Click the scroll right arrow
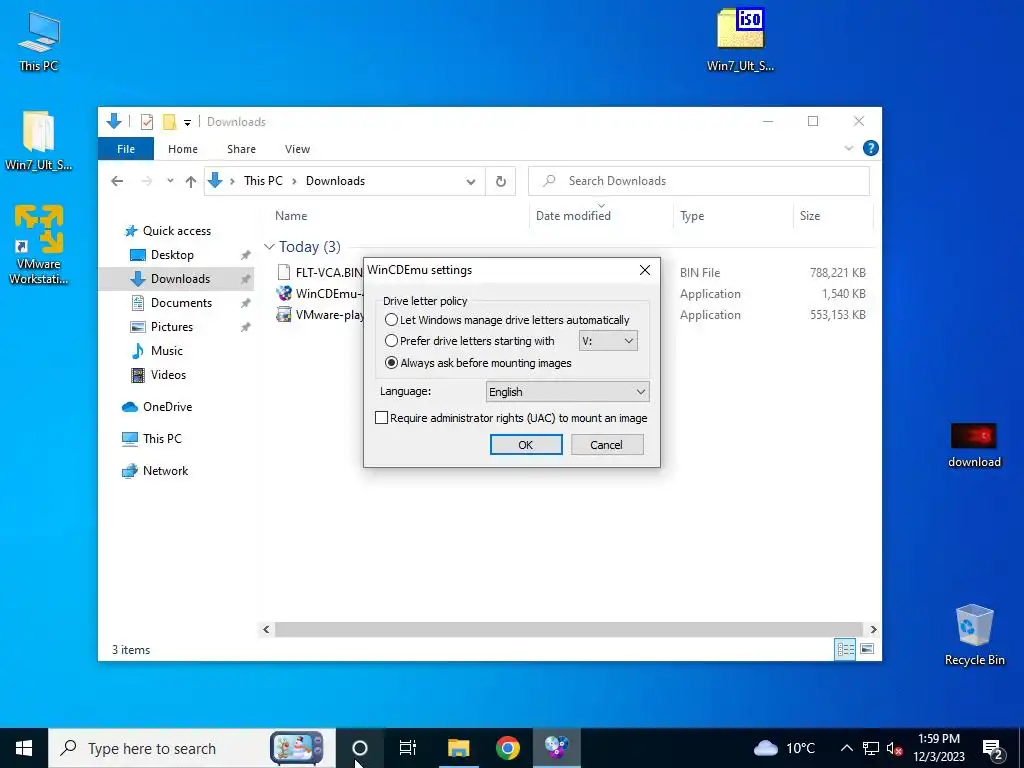1024x768 pixels. tap(874, 630)
